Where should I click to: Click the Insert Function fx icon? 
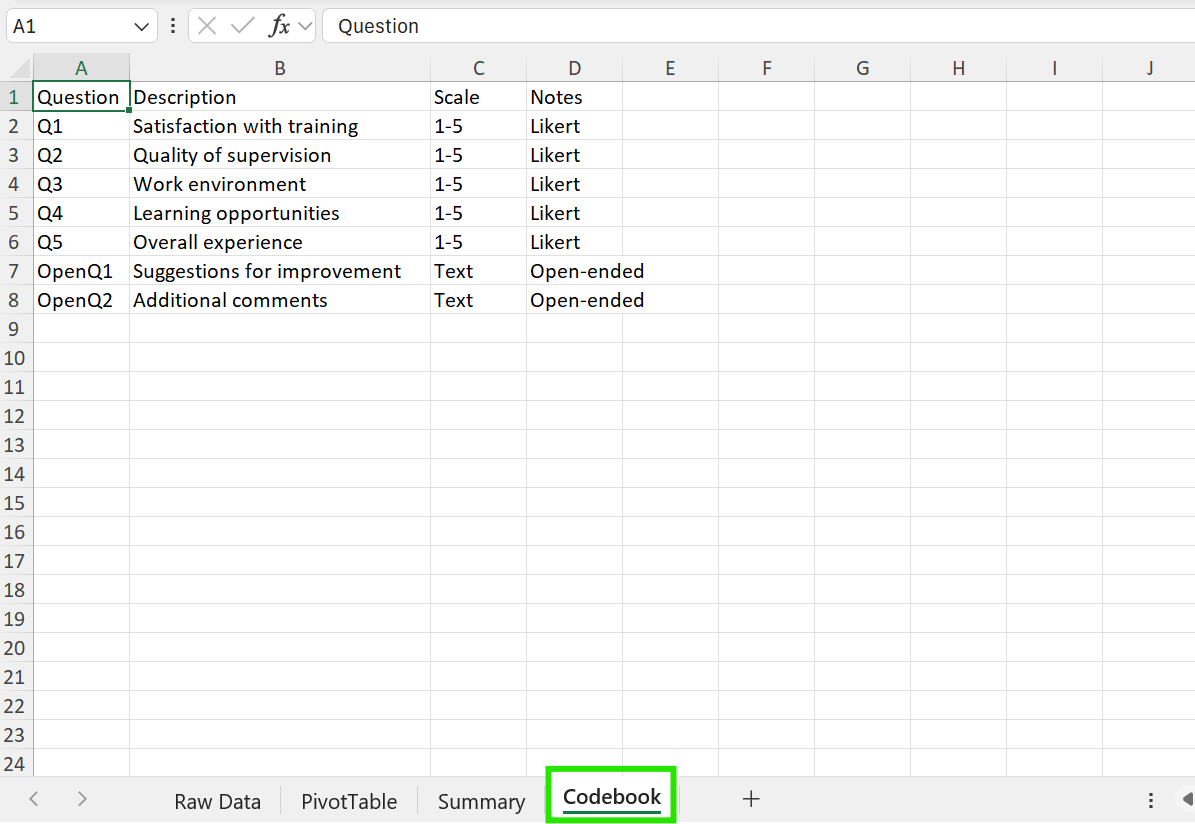280,26
